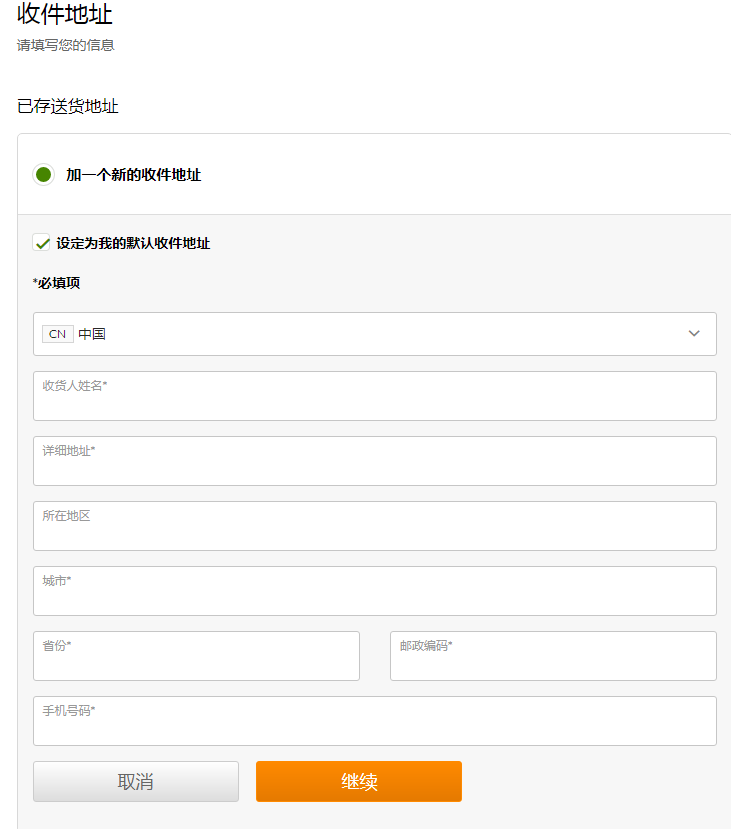Viewport: 731px width, 829px height.
Task: Click the checkmark inside the default address checkbox
Action: 41,242
